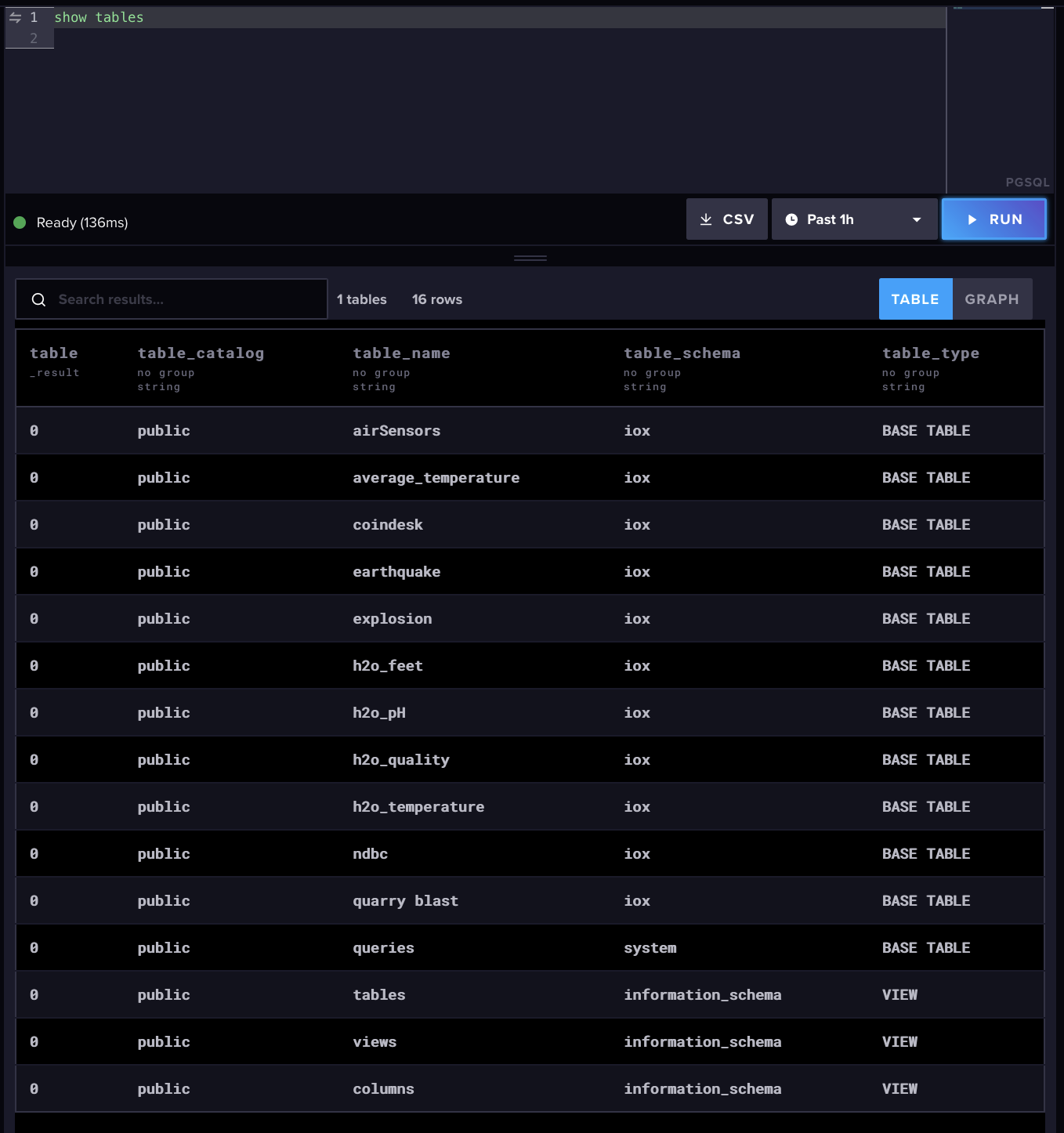Click the magnifier icon in search results bar
Screen dimensions: 1064x1133
coord(38,299)
